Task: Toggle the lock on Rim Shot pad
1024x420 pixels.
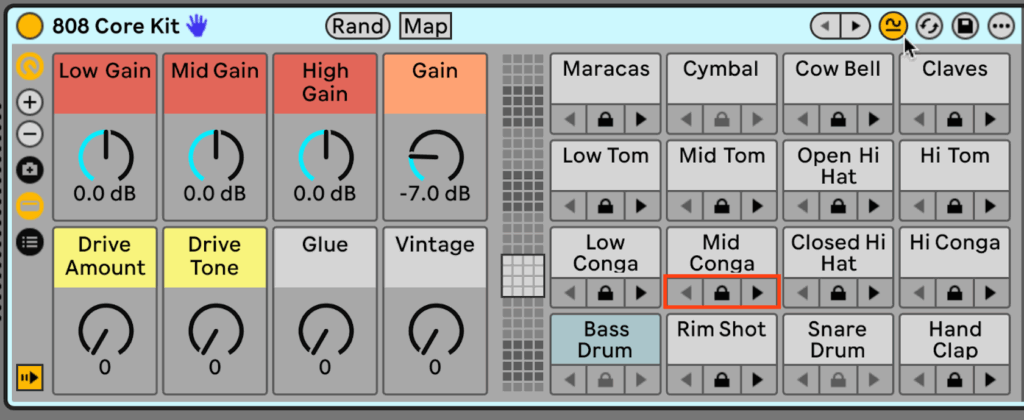Action: tap(722, 380)
